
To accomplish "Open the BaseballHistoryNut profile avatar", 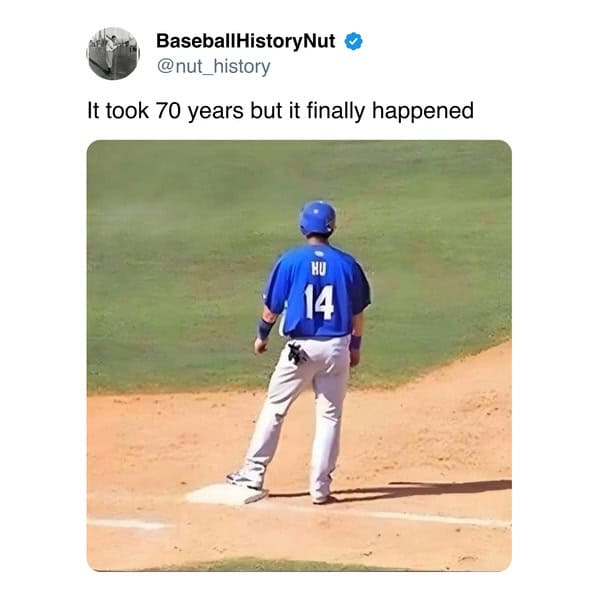I will tap(113, 53).
